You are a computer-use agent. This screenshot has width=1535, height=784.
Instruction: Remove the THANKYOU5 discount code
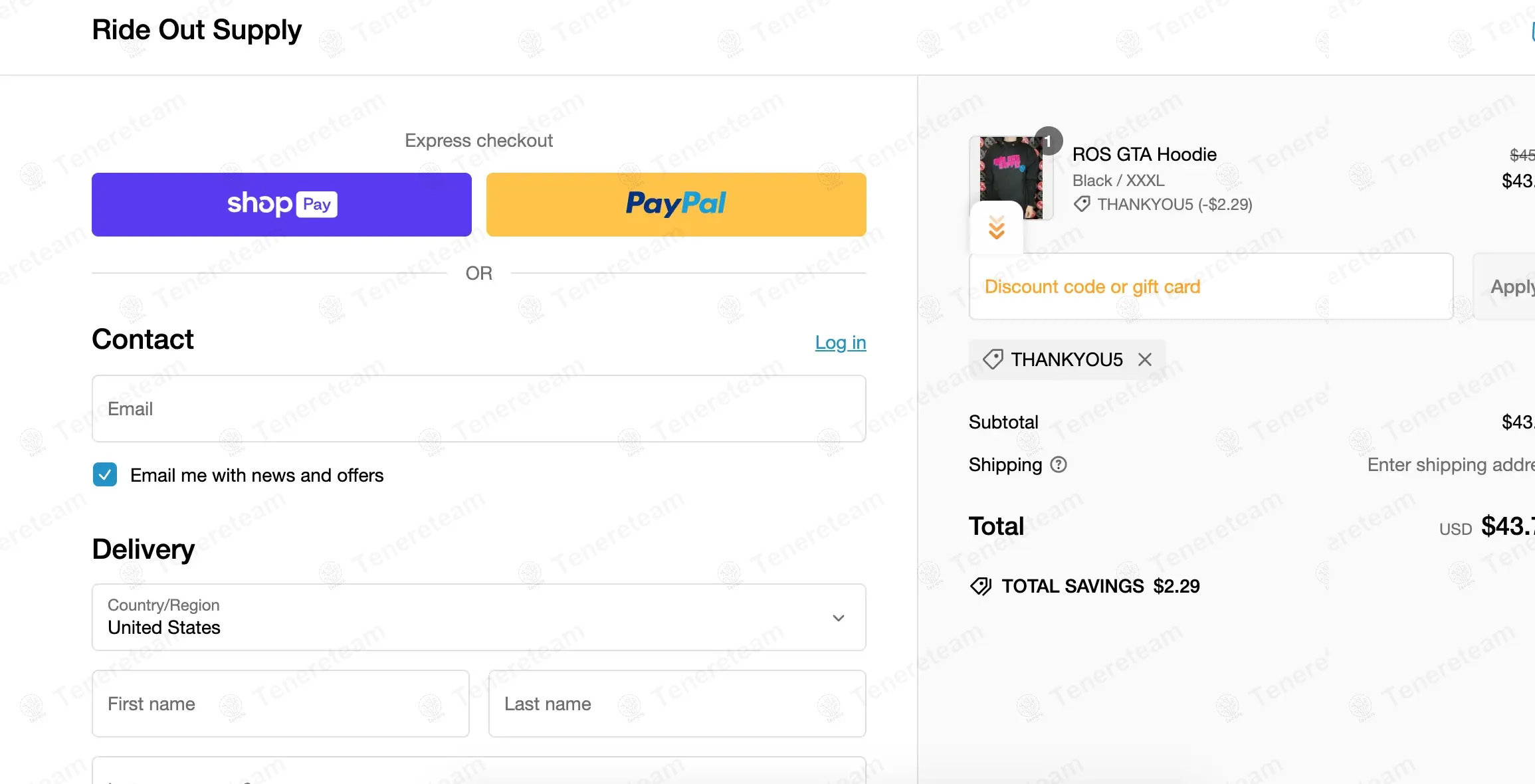pos(1144,360)
